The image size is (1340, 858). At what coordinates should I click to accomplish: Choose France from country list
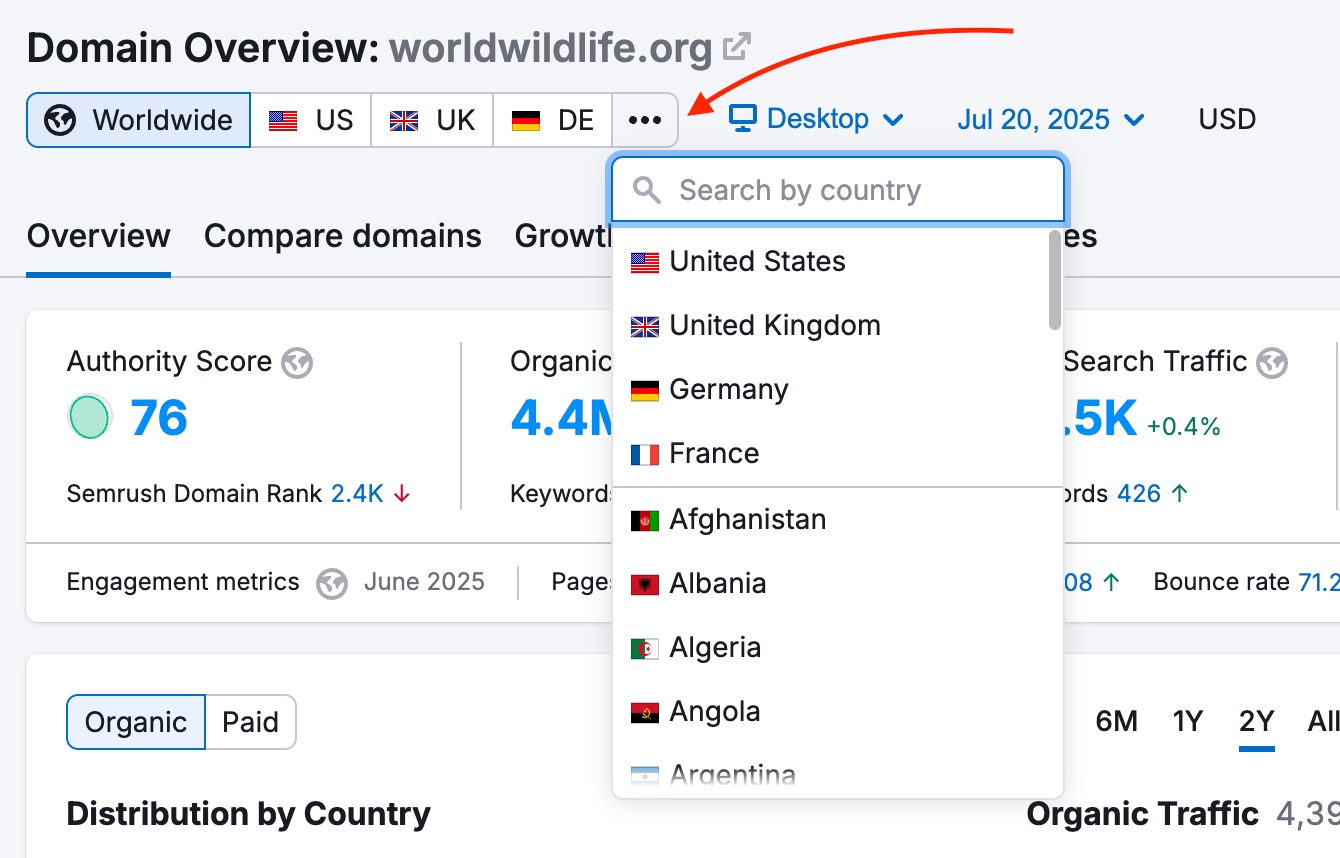[x=837, y=454]
